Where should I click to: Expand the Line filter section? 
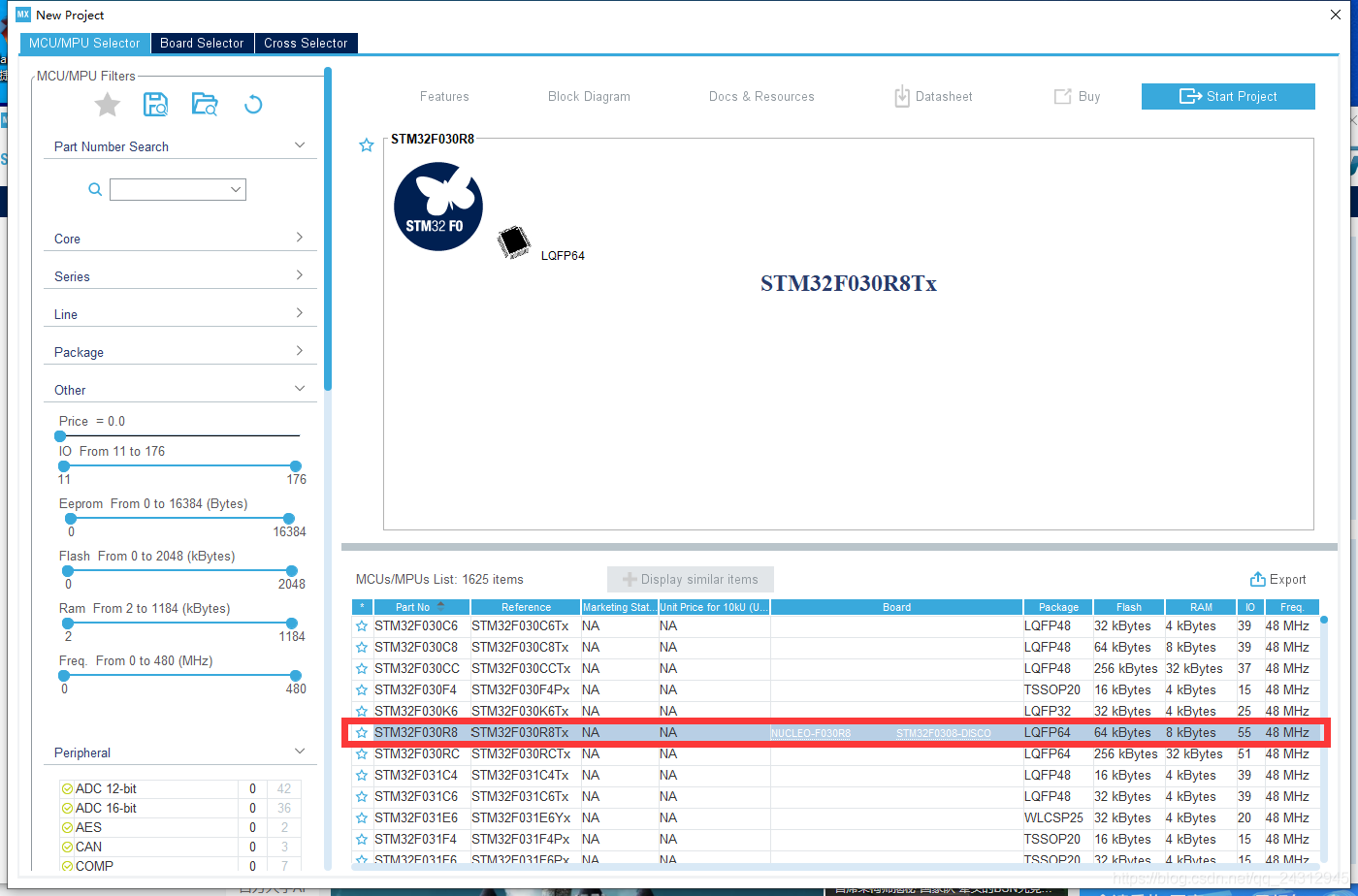click(300, 313)
